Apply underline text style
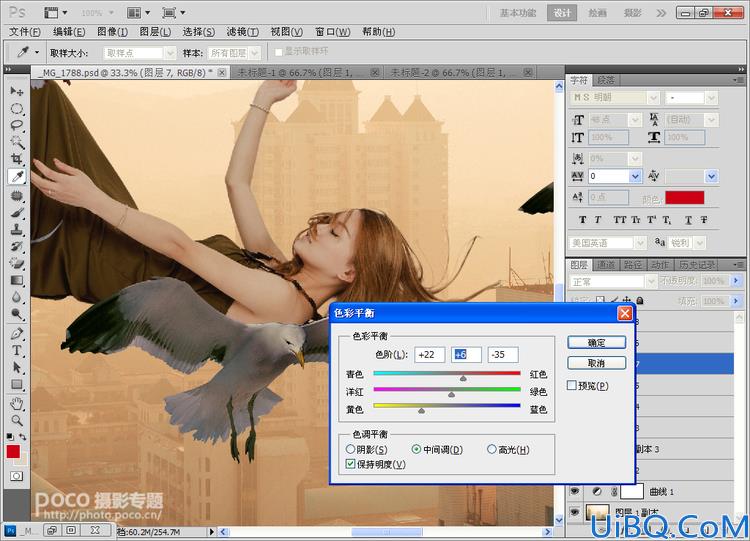Screen dimensions: 750x541 (x=688, y=220)
